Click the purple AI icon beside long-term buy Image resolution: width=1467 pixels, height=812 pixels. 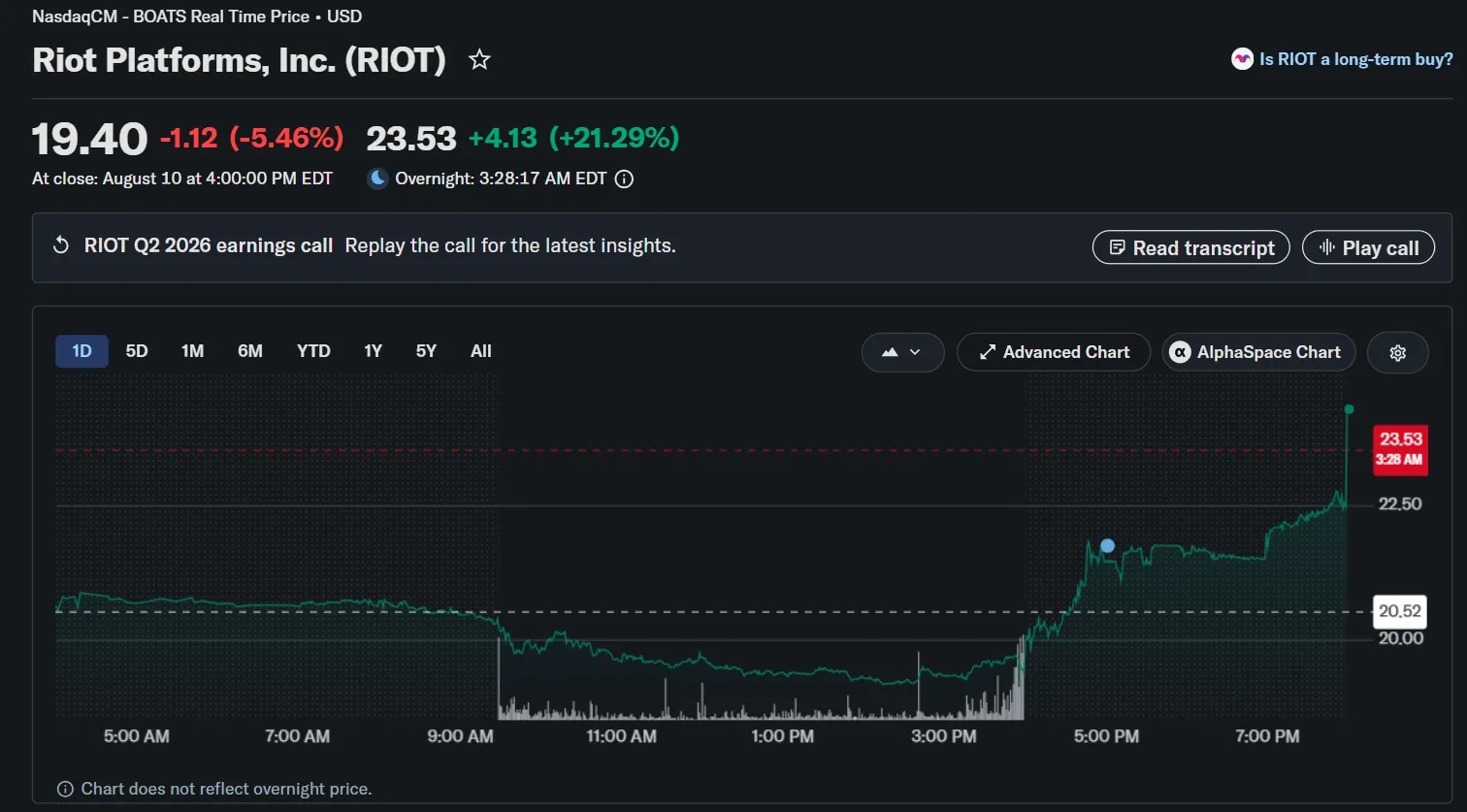[1242, 59]
